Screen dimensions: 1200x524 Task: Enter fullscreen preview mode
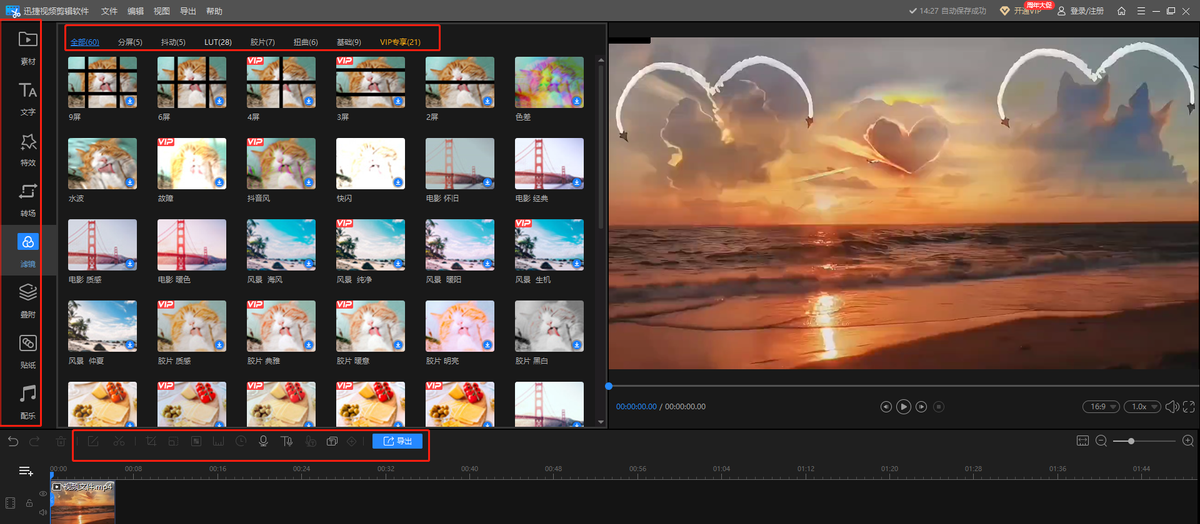(x=1187, y=407)
